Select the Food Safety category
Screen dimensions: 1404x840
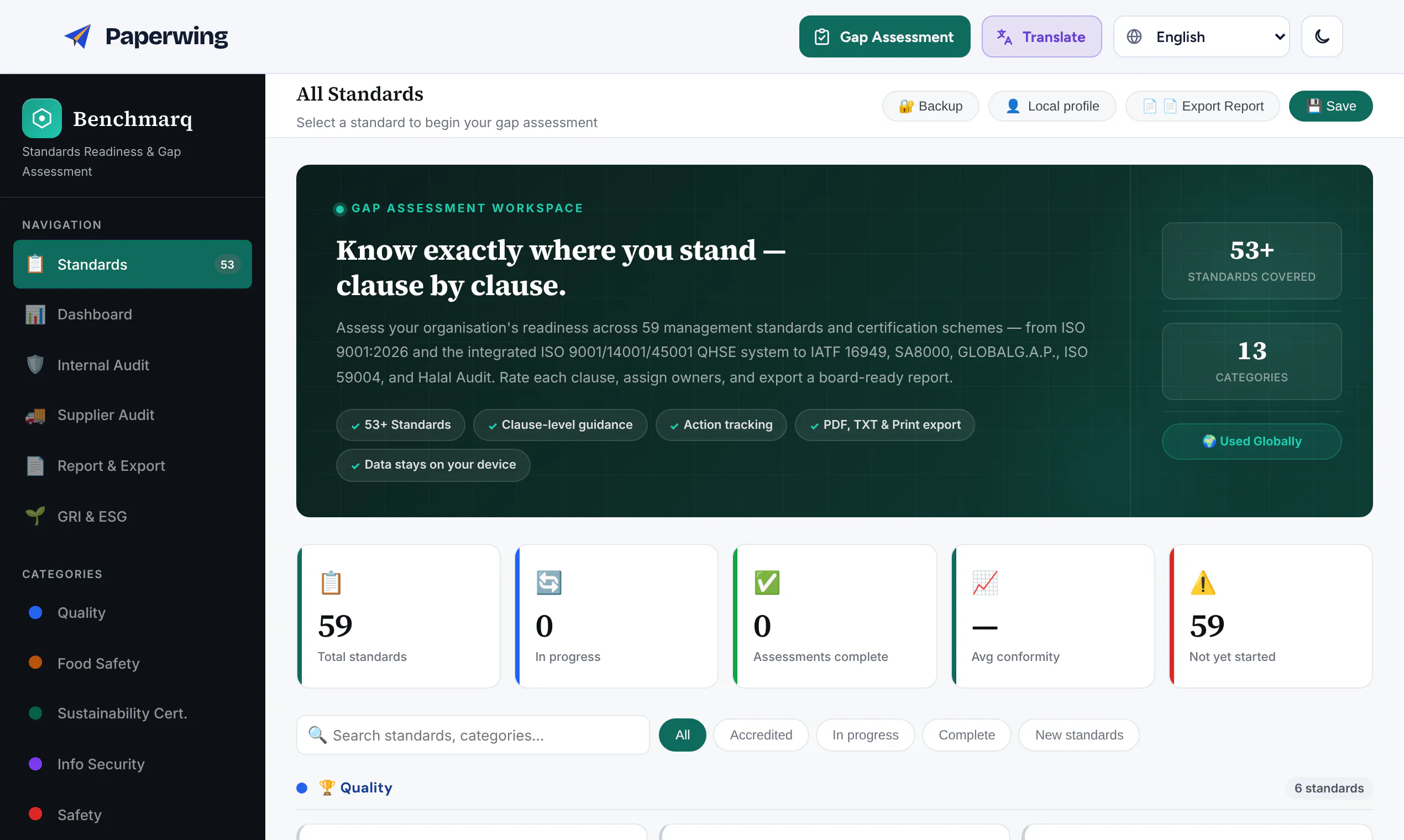[133, 663]
